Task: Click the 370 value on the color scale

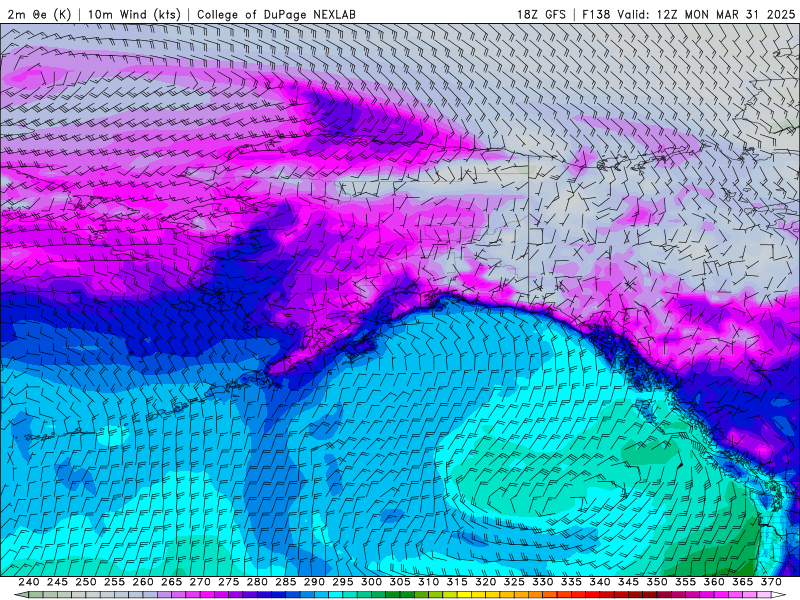Action: pyautogui.click(x=771, y=582)
